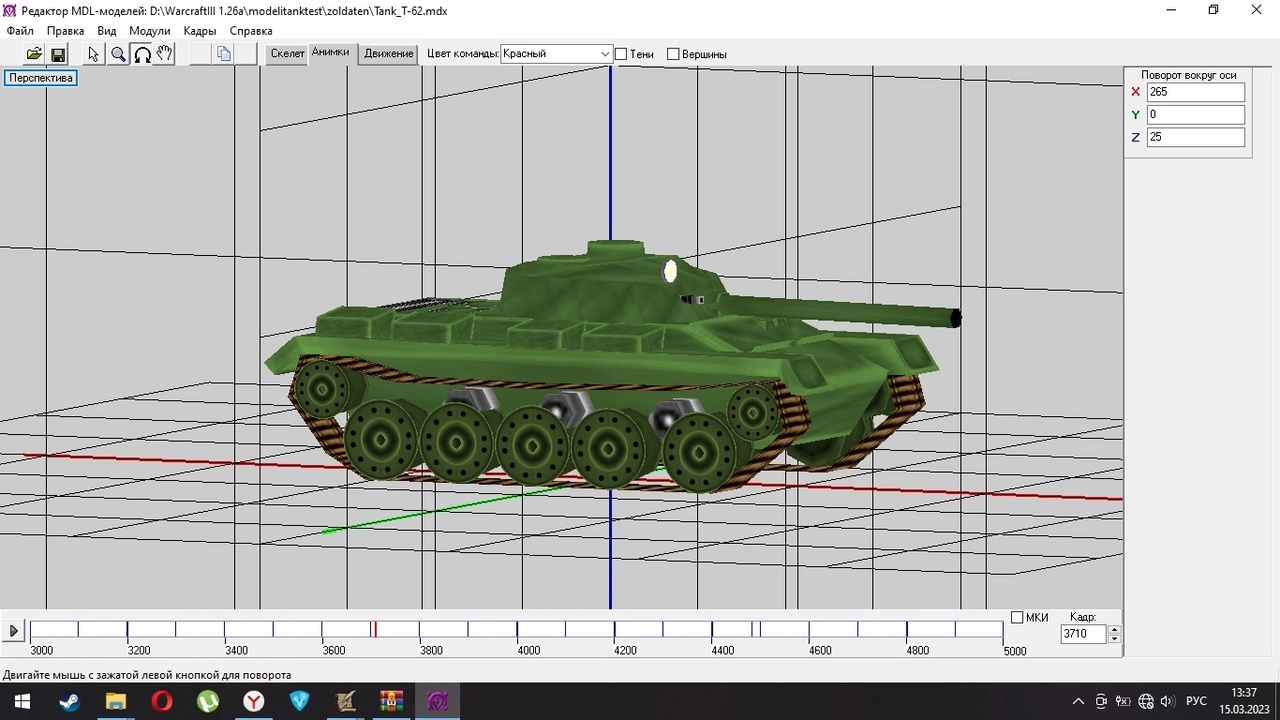Select the arrow pointer tool

pyautogui.click(x=94, y=54)
